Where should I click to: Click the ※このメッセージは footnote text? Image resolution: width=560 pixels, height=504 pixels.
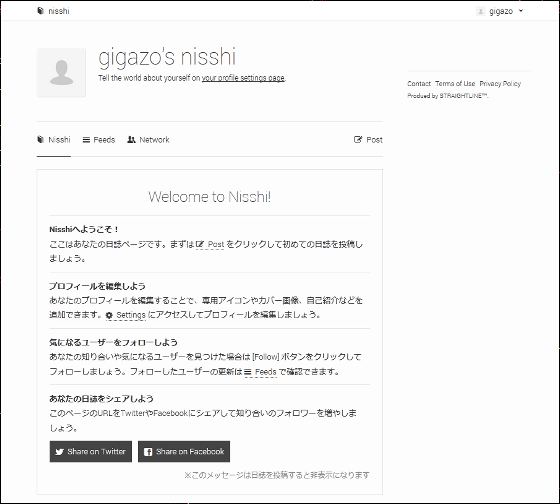277,475
